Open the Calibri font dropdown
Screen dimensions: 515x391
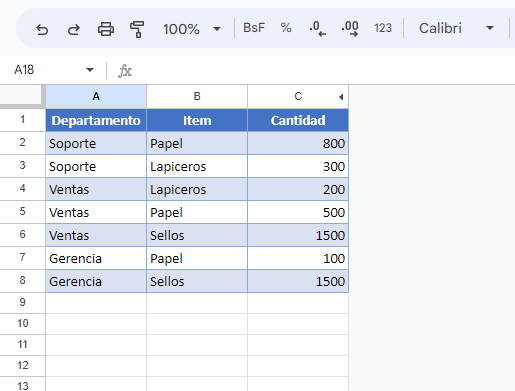click(x=456, y=28)
